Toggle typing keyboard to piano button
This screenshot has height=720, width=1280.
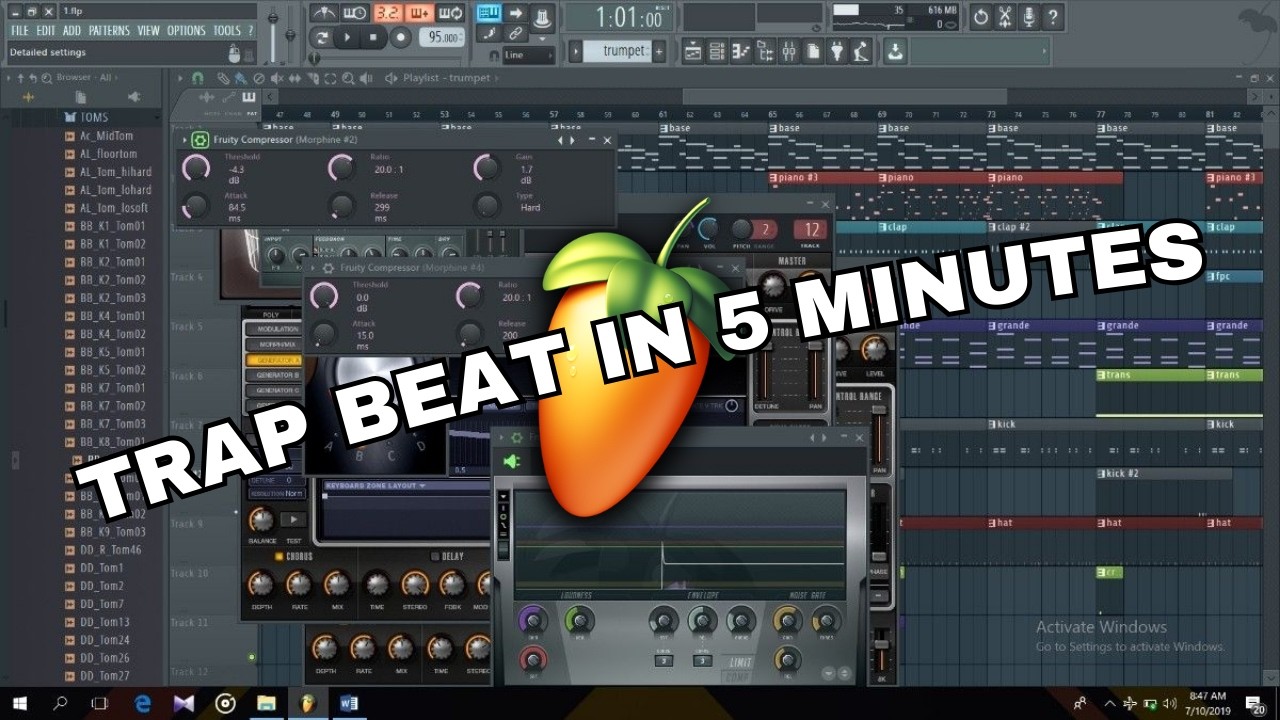489,13
